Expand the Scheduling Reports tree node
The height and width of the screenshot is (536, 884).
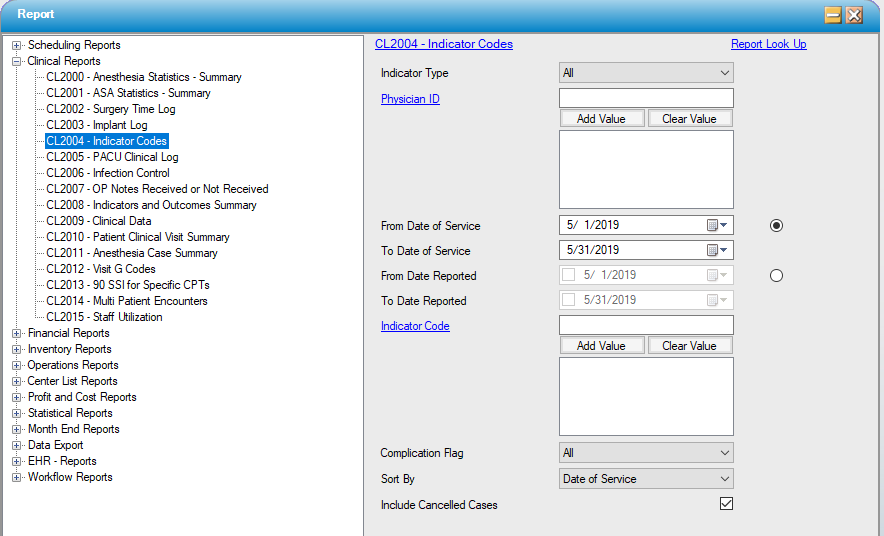pyautogui.click(x=17, y=45)
